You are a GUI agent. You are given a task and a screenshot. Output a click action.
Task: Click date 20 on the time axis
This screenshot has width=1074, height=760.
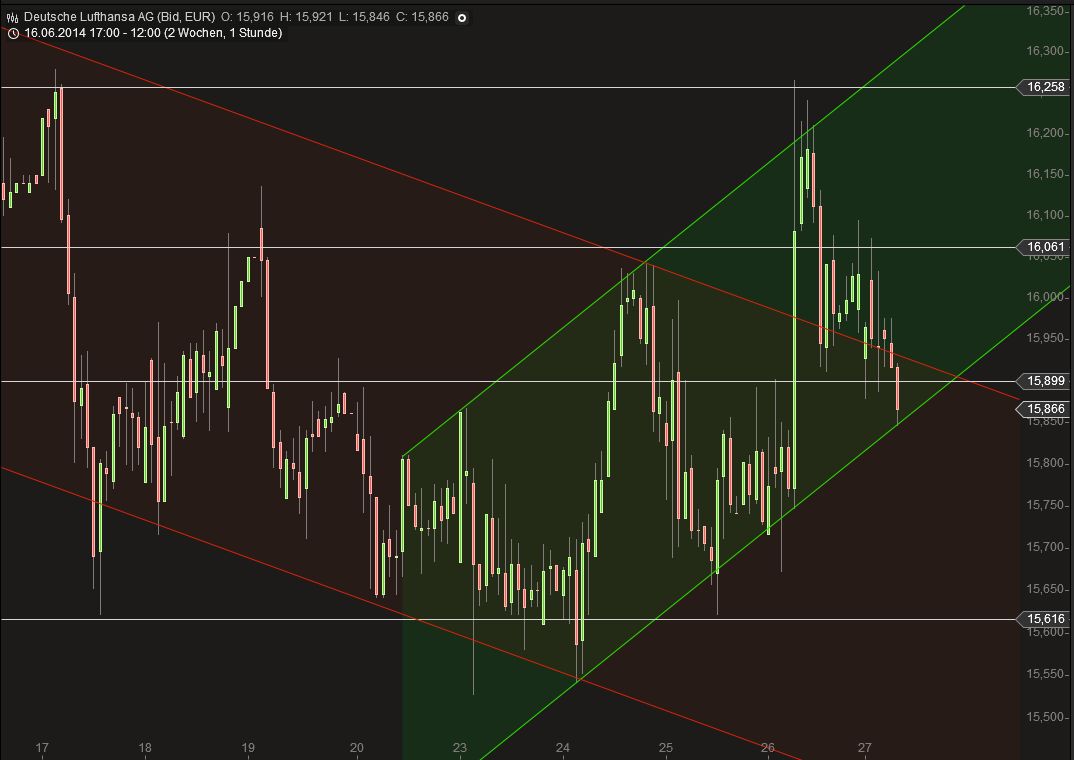click(x=356, y=748)
